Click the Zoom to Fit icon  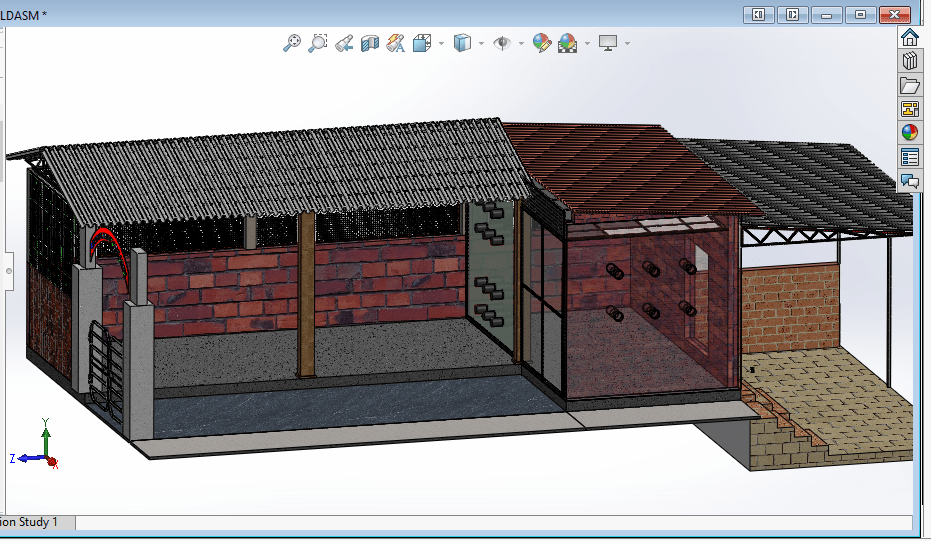pyautogui.click(x=292, y=43)
